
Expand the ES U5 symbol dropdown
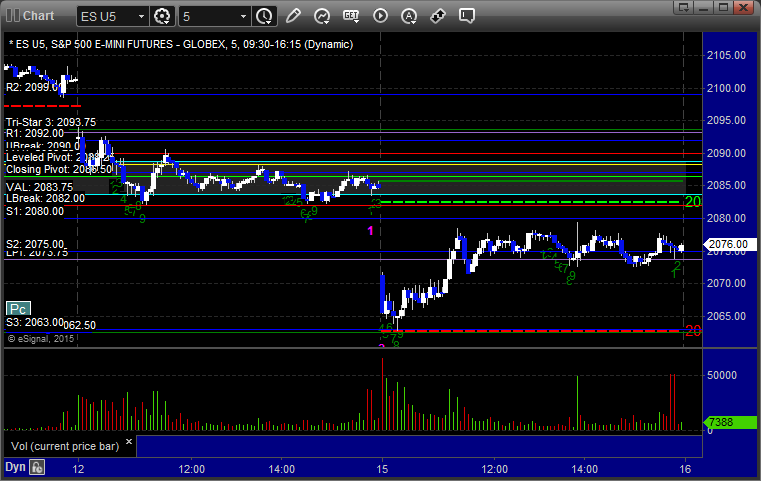(141, 17)
